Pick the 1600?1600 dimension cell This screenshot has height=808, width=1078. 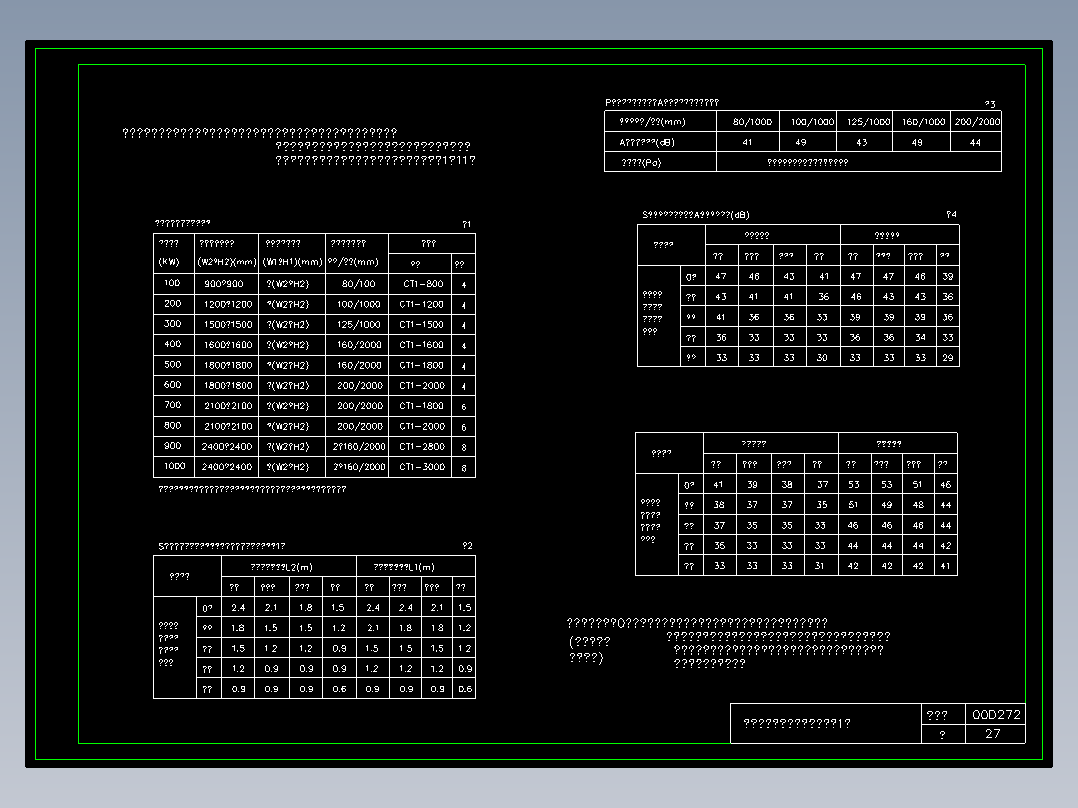pos(228,345)
